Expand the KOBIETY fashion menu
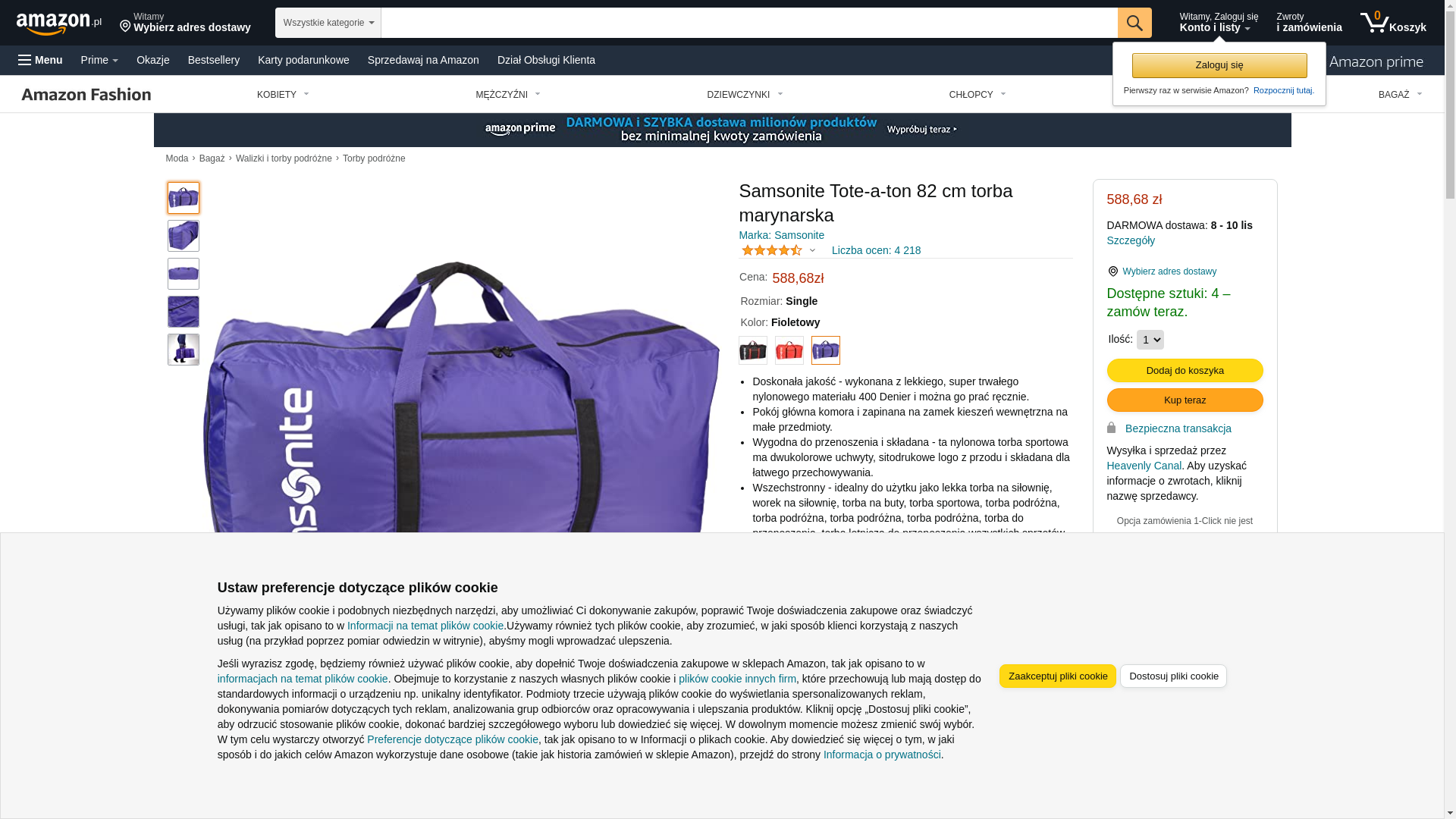1456x819 pixels. point(283,95)
